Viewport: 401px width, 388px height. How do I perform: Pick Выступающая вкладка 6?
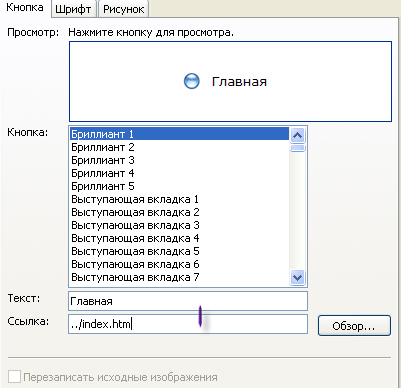click(x=180, y=264)
